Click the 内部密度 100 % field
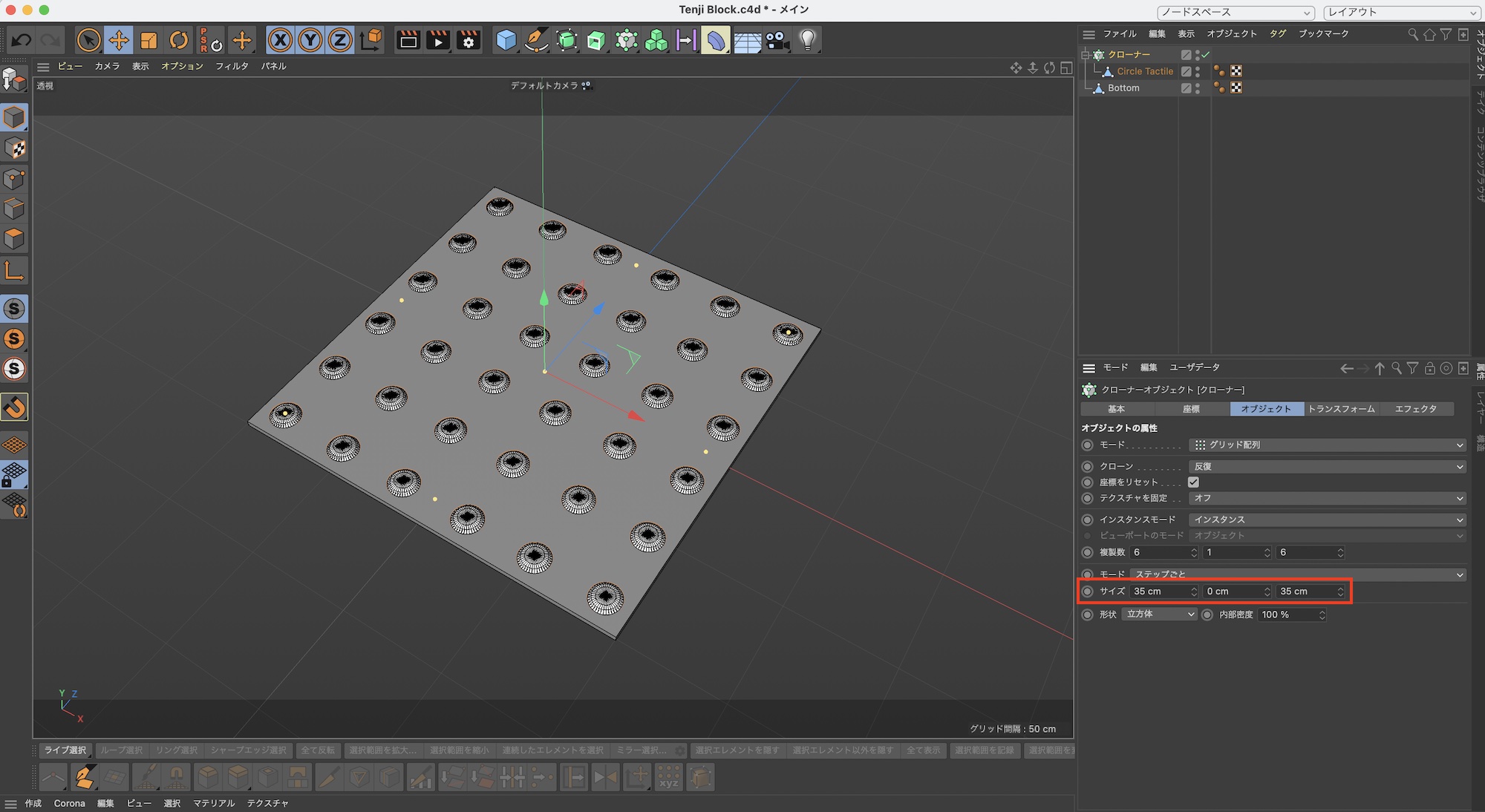The width and height of the screenshot is (1485, 812). click(x=1288, y=615)
